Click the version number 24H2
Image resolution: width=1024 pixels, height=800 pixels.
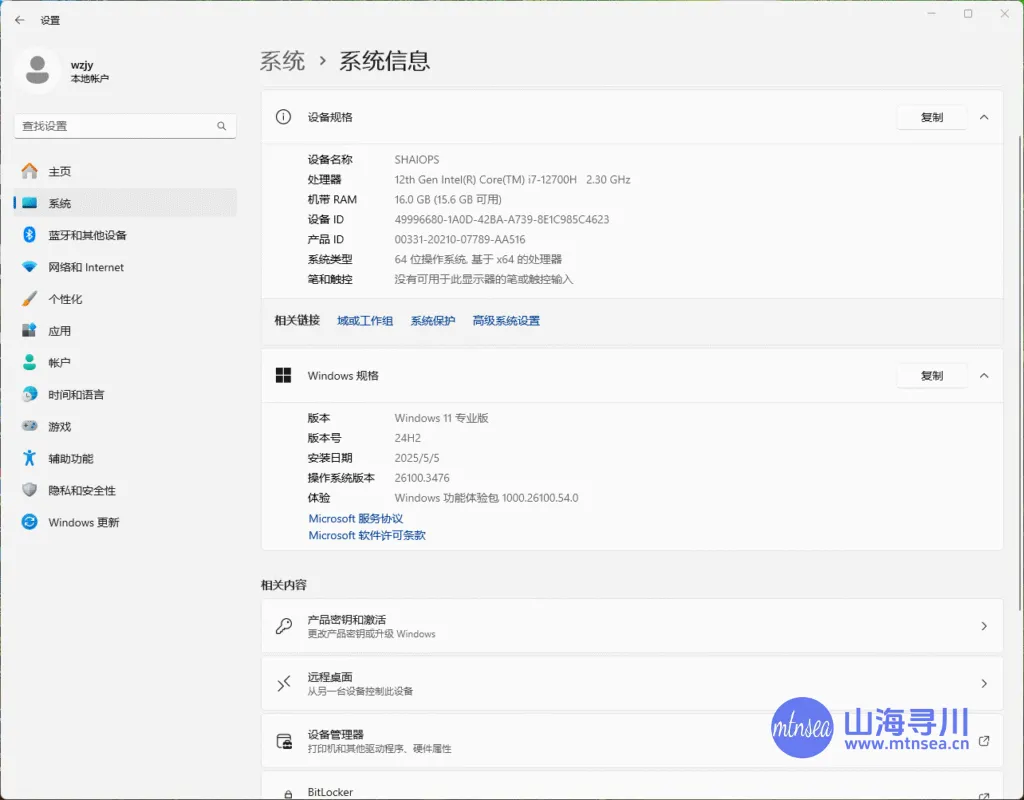coord(408,438)
